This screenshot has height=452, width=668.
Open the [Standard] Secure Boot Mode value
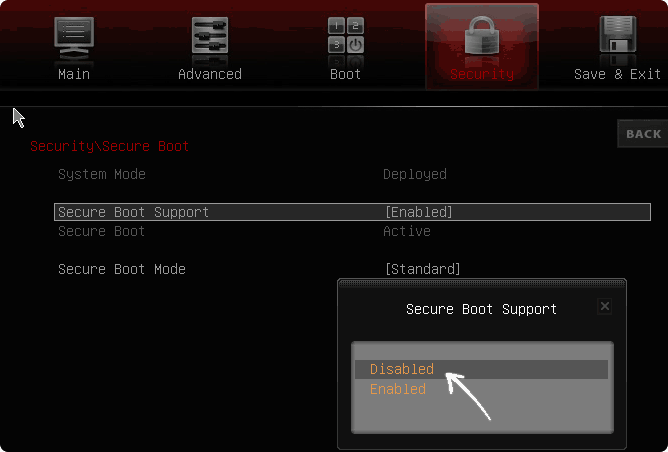pyautogui.click(x=423, y=269)
